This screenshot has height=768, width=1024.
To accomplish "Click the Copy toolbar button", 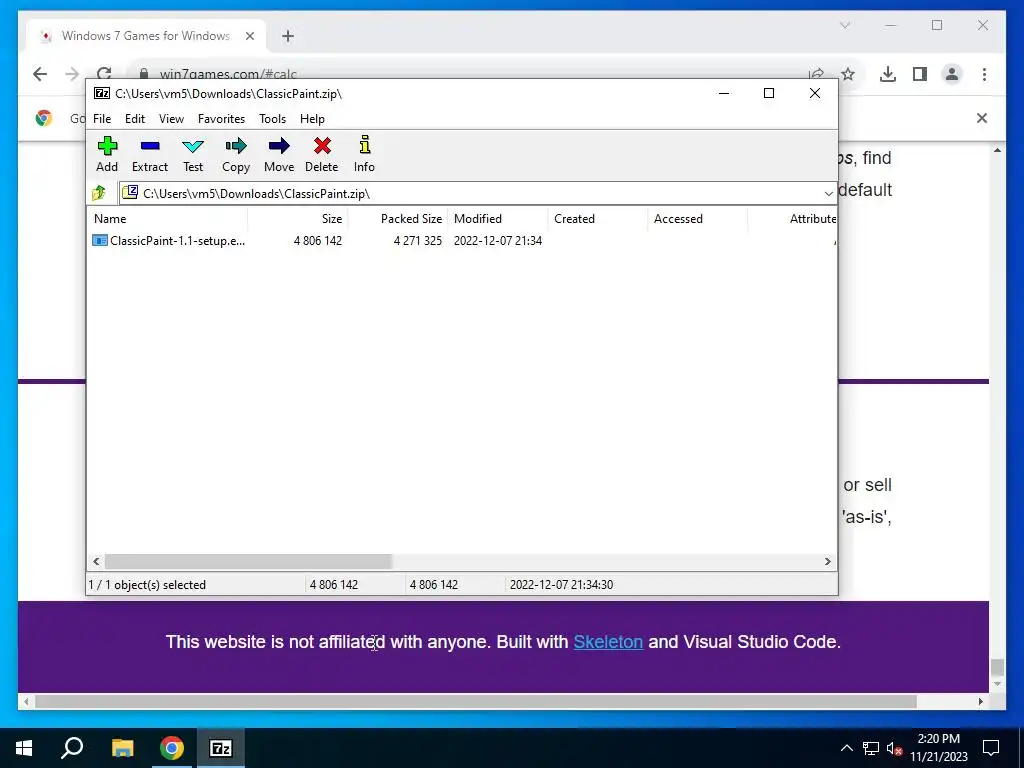I will click(236, 154).
